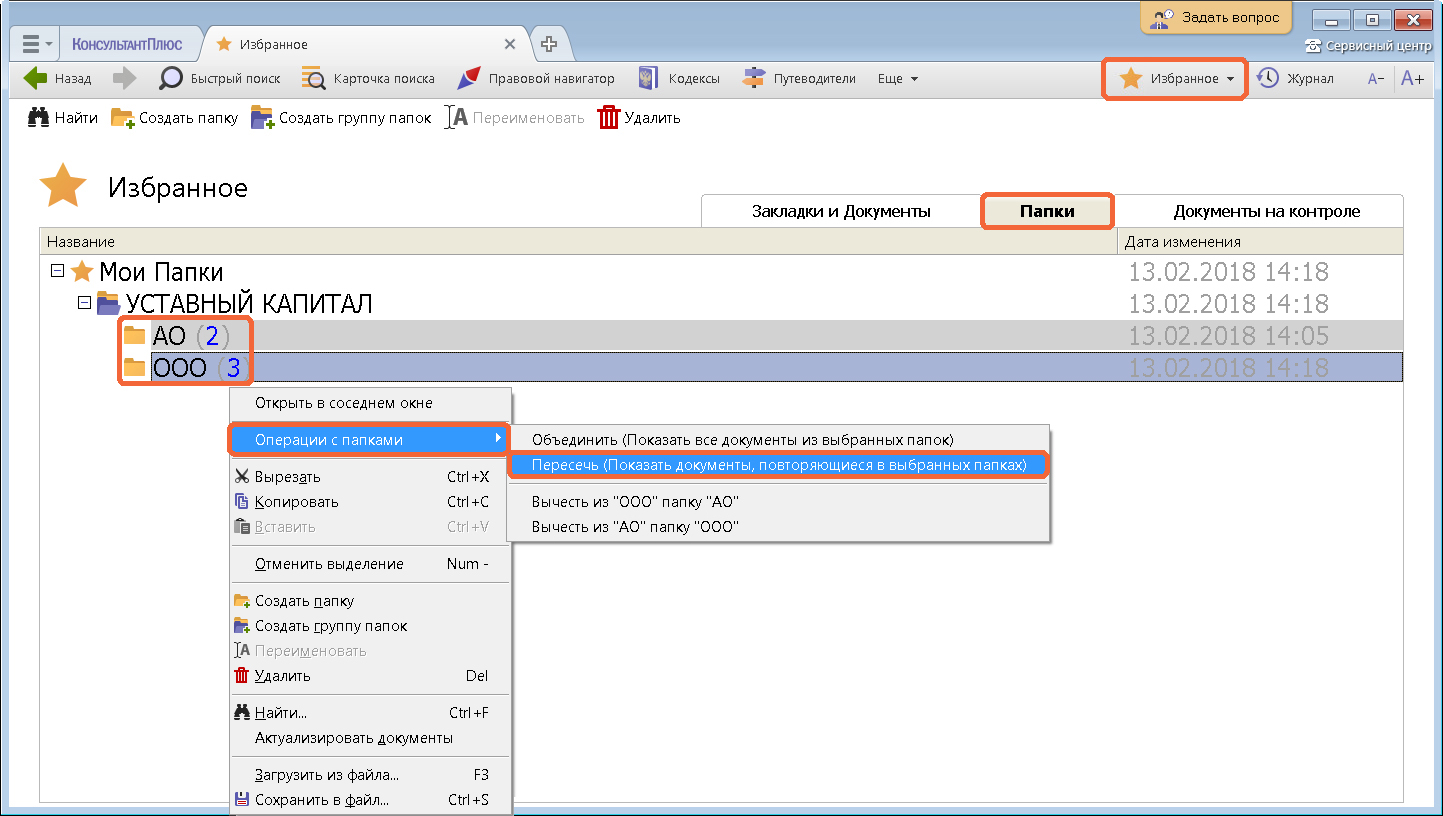Click the gray forward arrow
The height and width of the screenshot is (816, 1443).
point(125,78)
